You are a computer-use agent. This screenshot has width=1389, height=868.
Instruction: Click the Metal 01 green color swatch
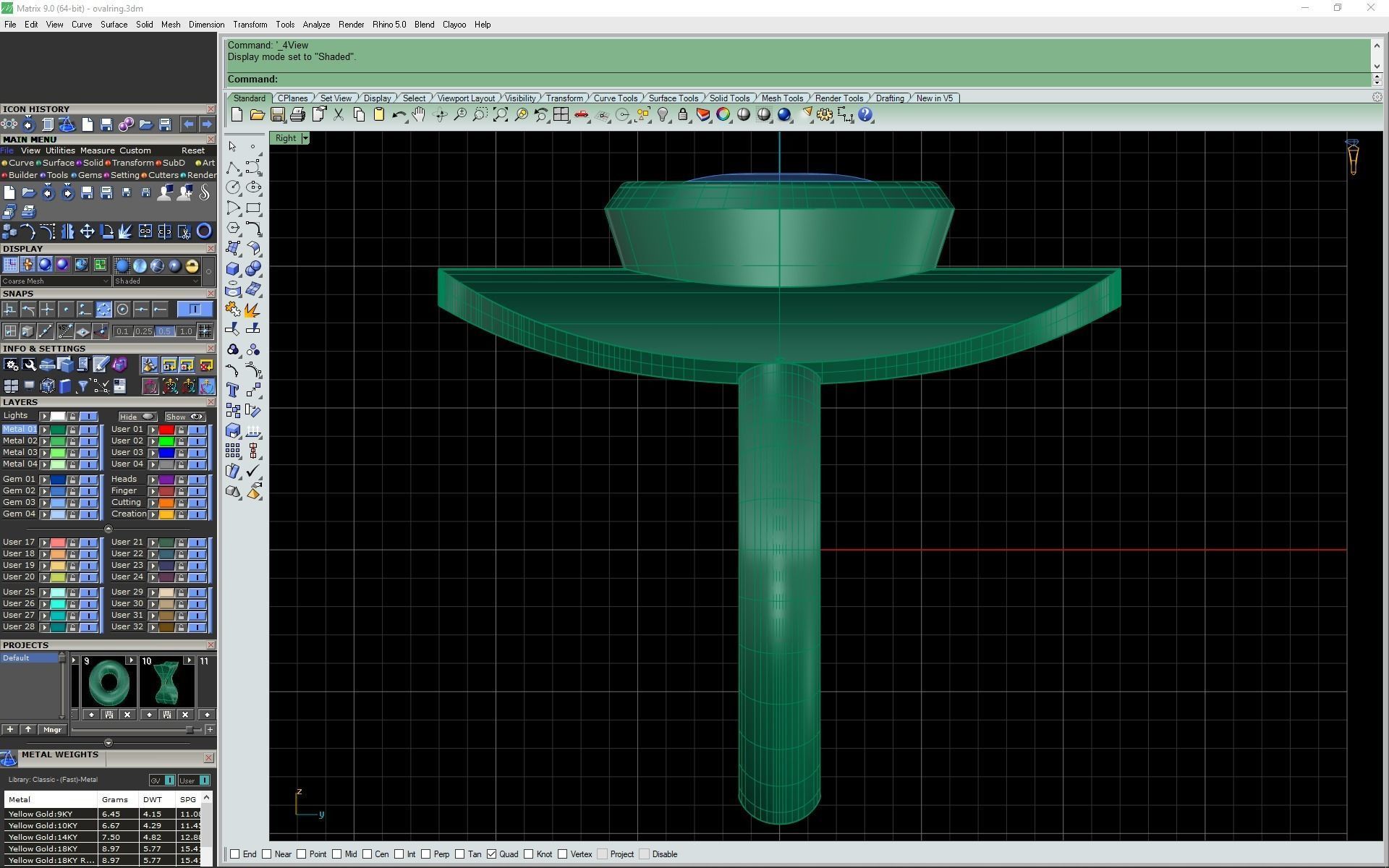click(58, 430)
